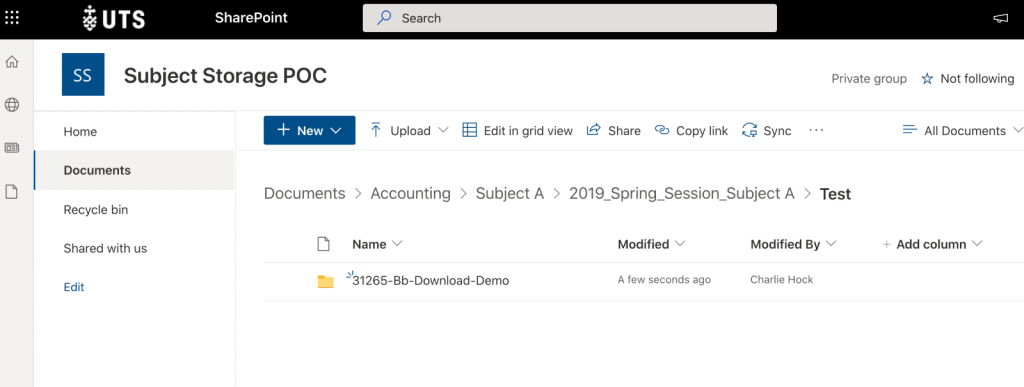This screenshot has height=387, width=1024.
Task: Open the SharePoint home link
Action: [x=251, y=18]
